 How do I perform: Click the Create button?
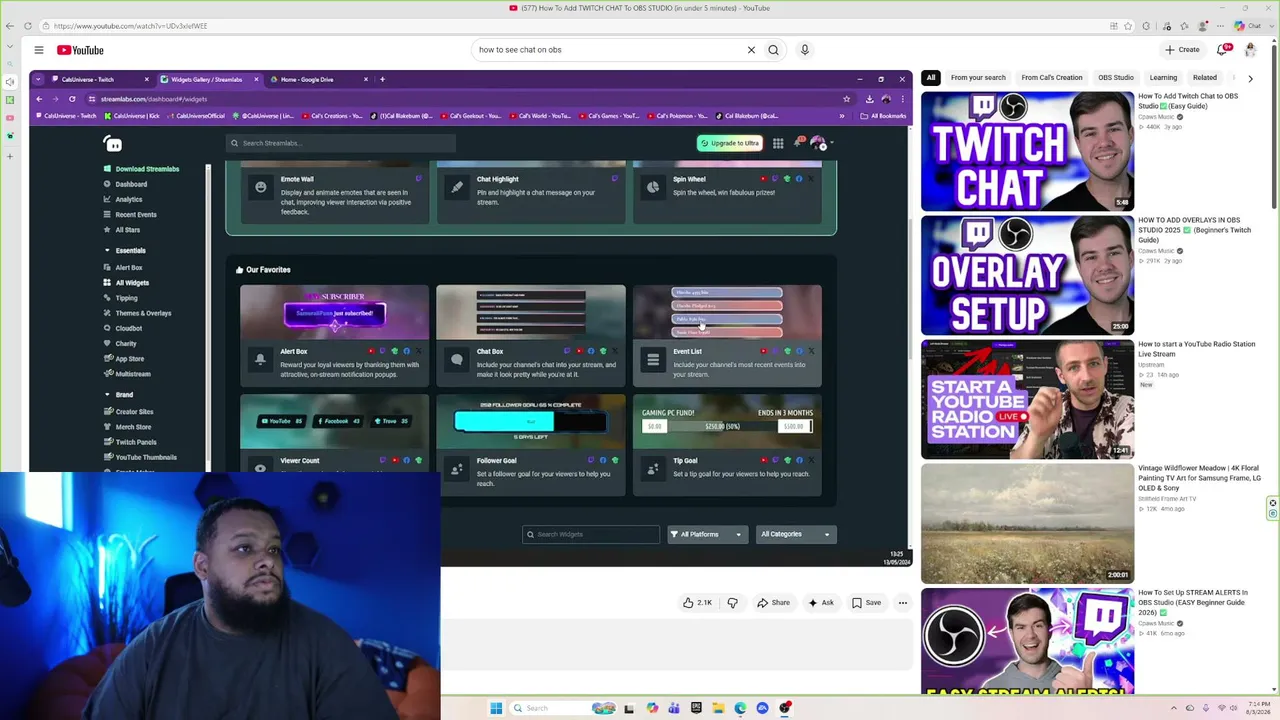[1182, 50]
